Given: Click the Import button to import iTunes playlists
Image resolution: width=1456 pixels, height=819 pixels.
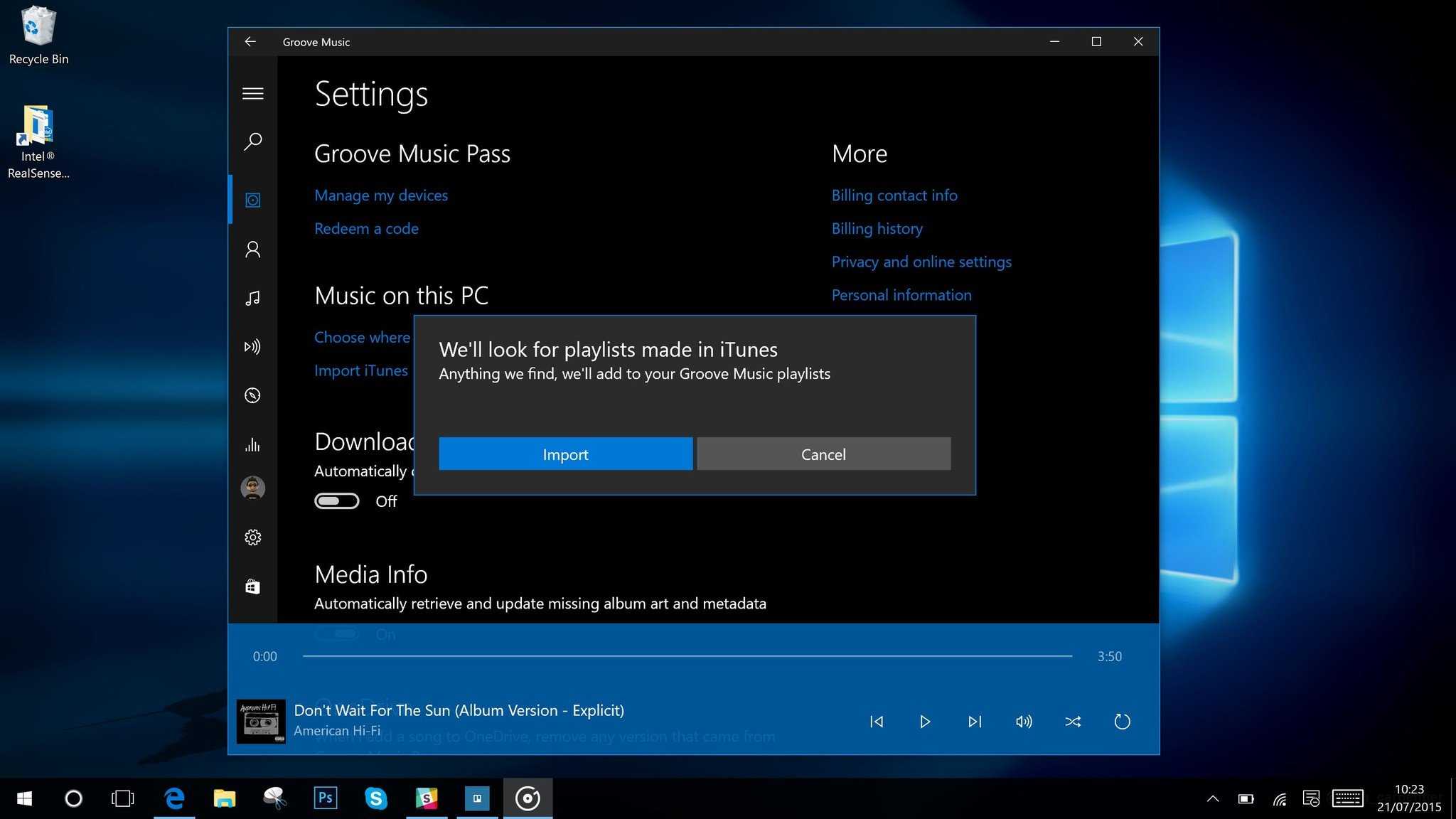Looking at the screenshot, I should (565, 454).
